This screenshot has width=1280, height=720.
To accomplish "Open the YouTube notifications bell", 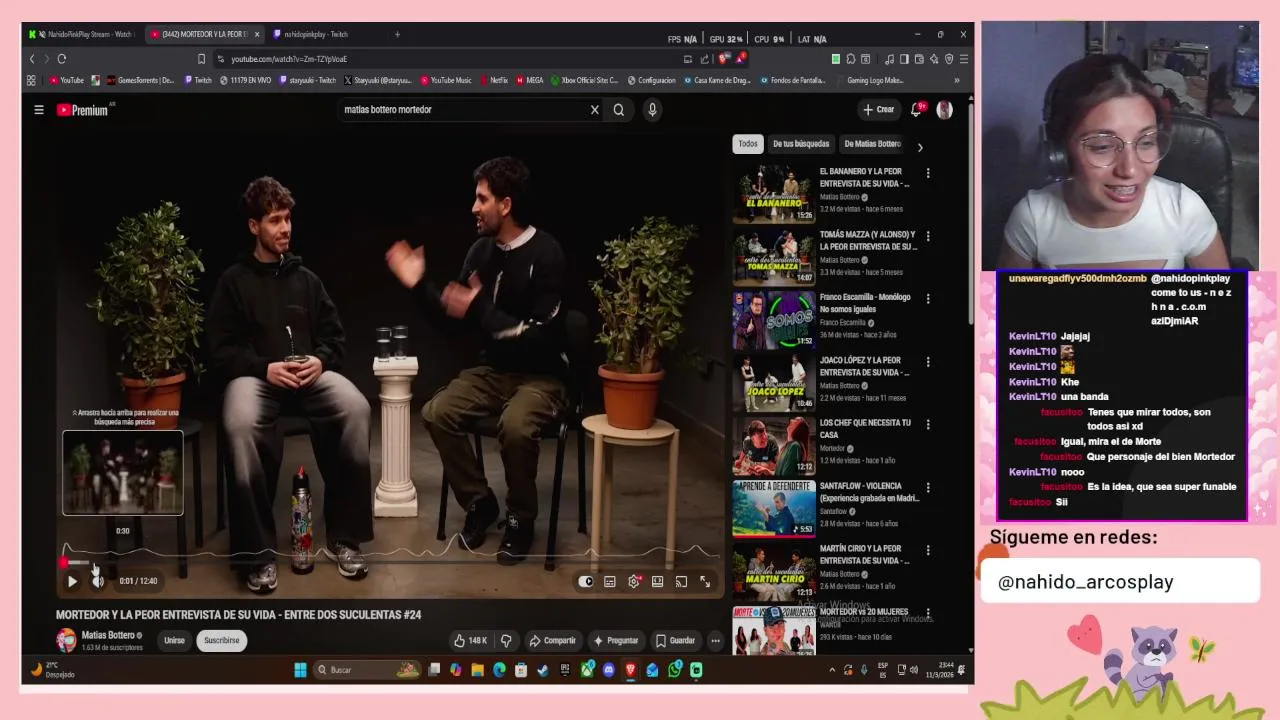I will pos(916,110).
